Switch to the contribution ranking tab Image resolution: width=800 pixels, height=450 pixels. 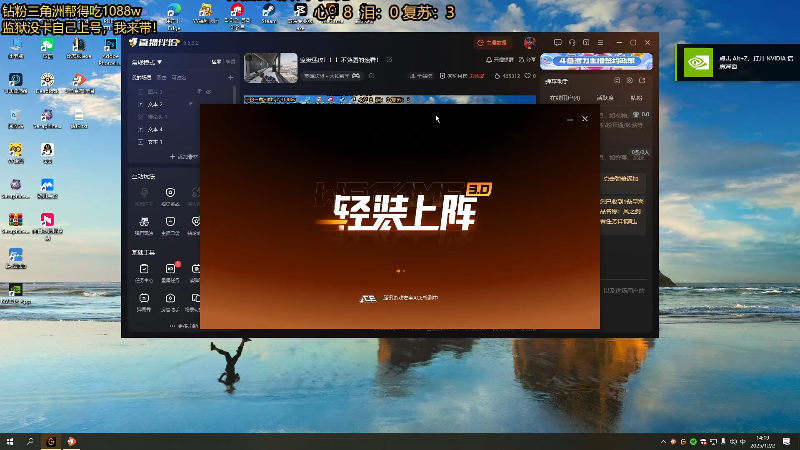point(605,97)
